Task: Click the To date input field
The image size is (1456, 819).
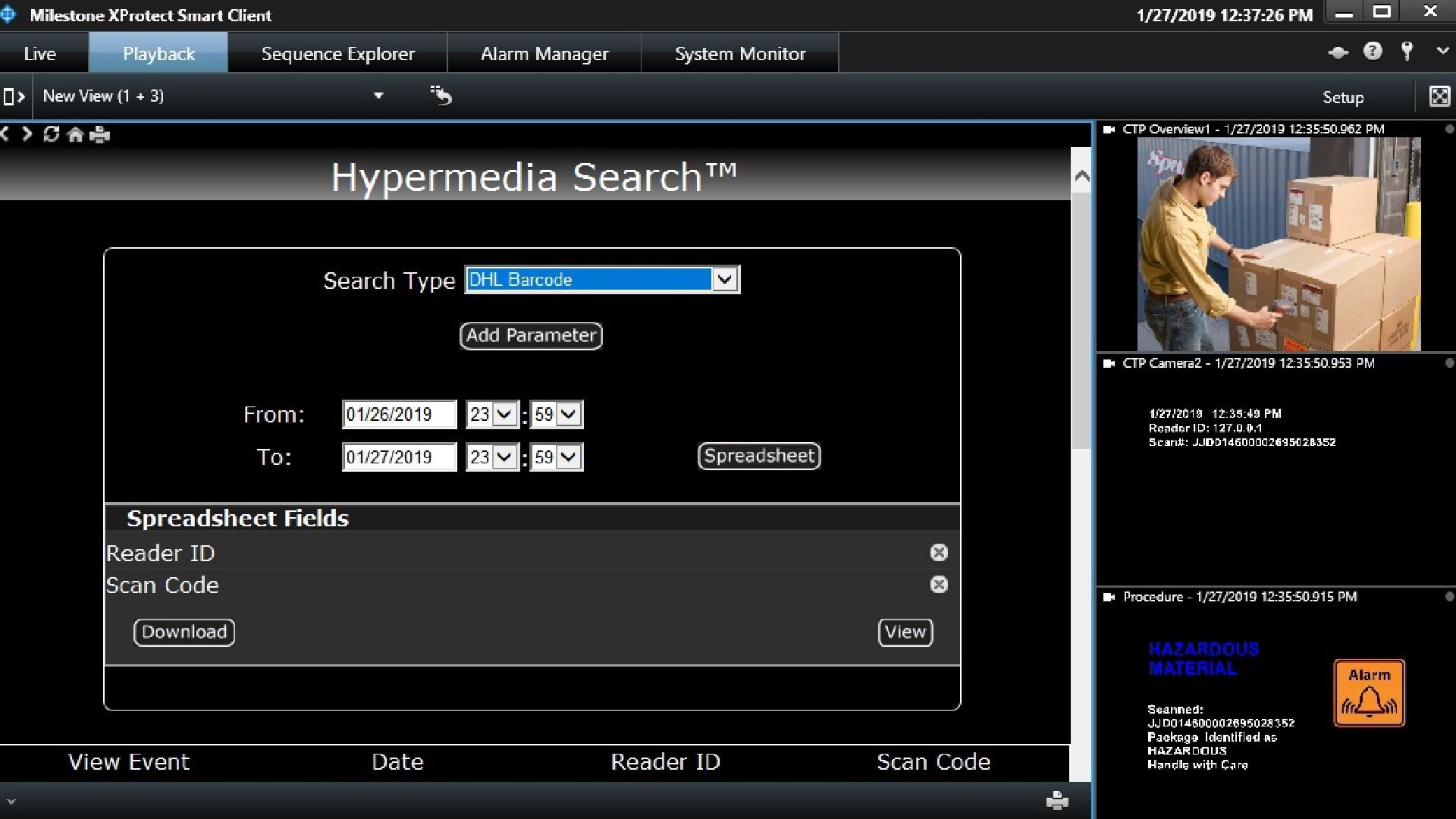Action: pyautogui.click(x=399, y=457)
